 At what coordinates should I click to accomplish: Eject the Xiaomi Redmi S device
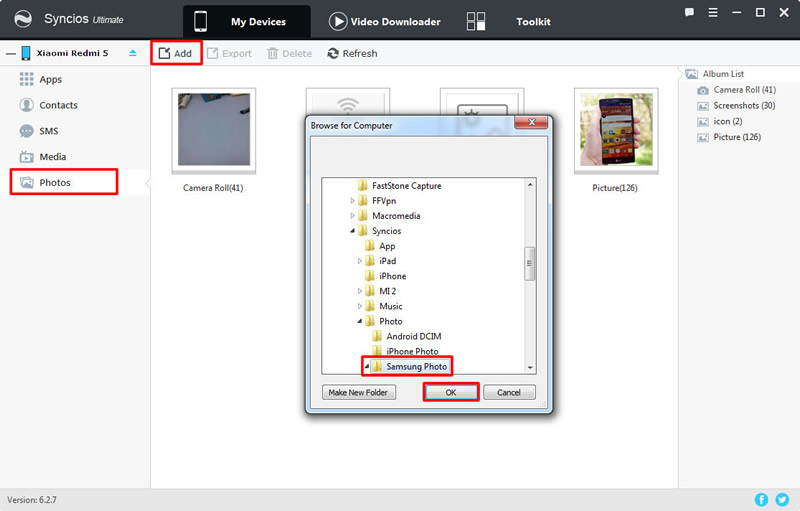point(133,53)
